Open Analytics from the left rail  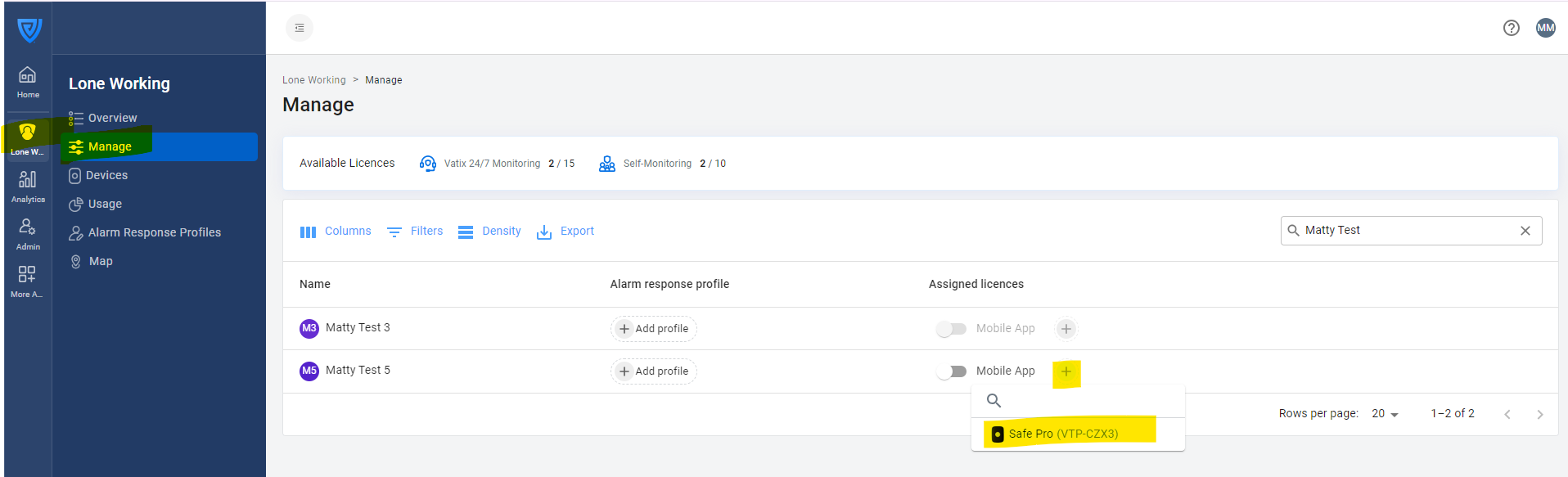coord(28,186)
